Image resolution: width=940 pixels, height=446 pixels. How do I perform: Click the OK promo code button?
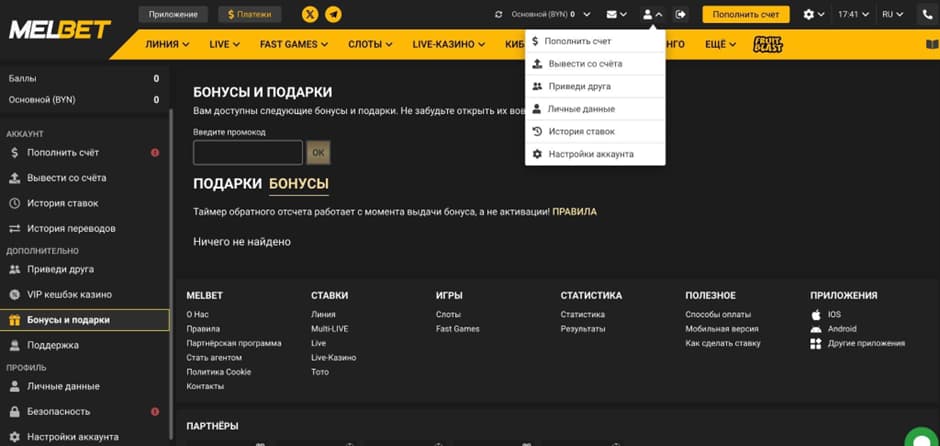click(x=318, y=153)
